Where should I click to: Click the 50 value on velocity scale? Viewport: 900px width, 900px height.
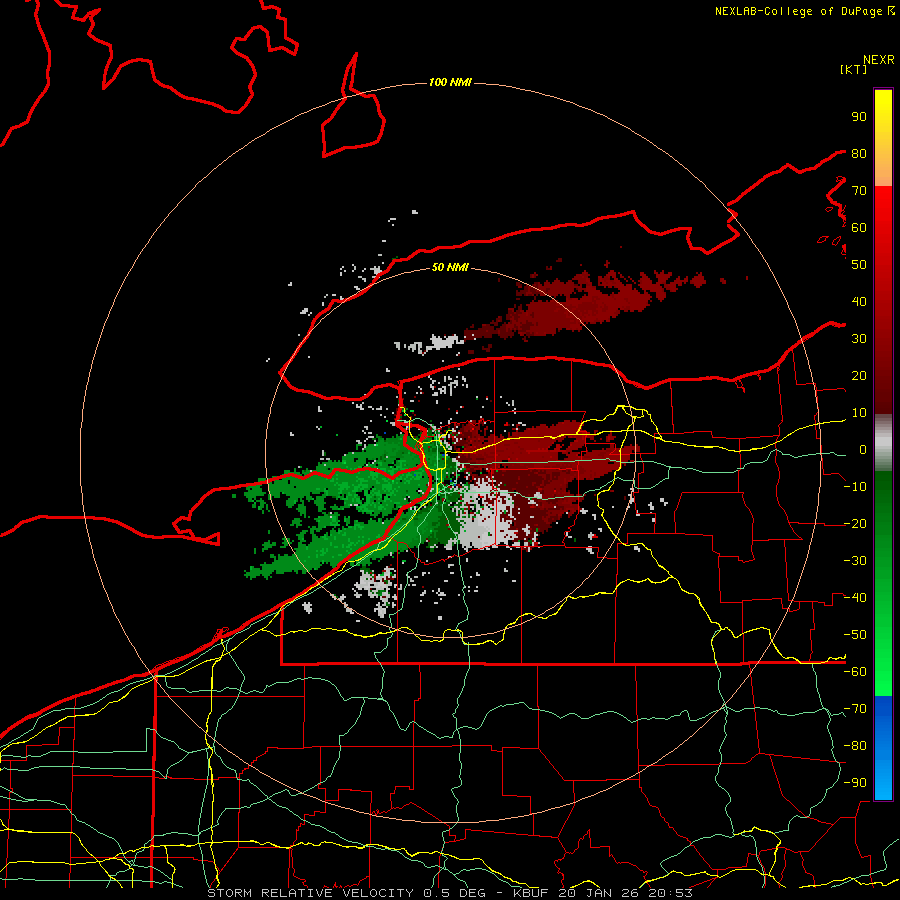pyautogui.click(x=859, y=265)
